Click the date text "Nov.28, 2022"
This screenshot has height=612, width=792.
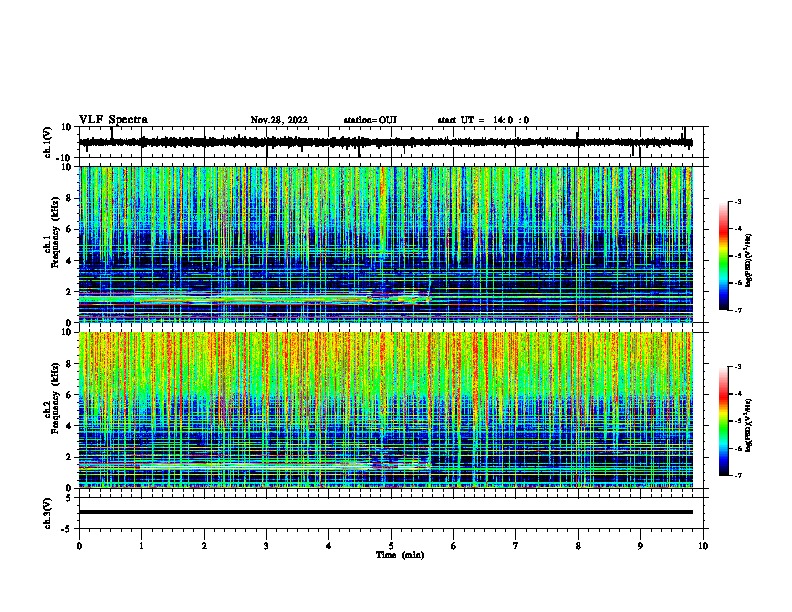279,120
